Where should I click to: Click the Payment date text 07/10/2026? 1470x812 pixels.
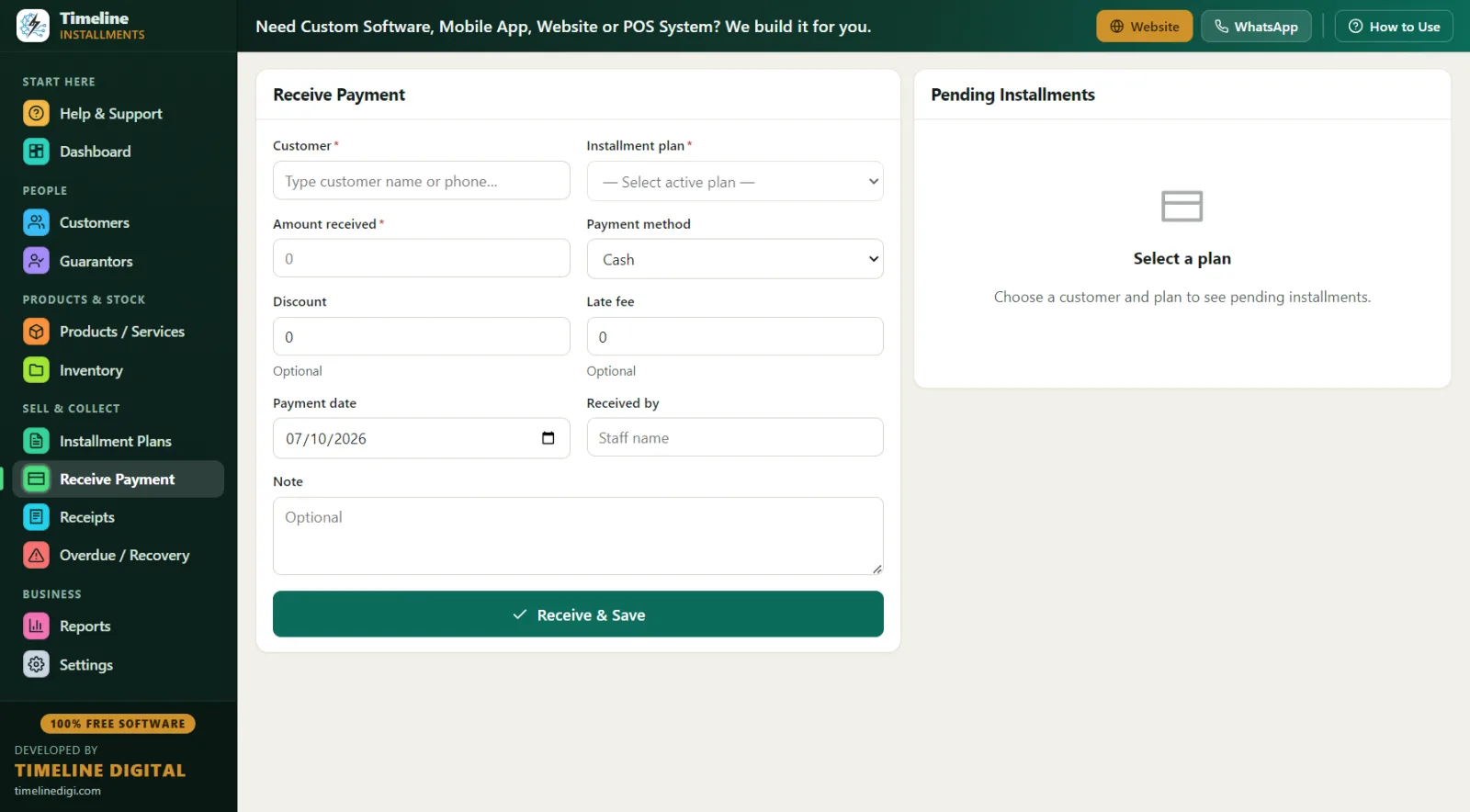coord(326,439)
